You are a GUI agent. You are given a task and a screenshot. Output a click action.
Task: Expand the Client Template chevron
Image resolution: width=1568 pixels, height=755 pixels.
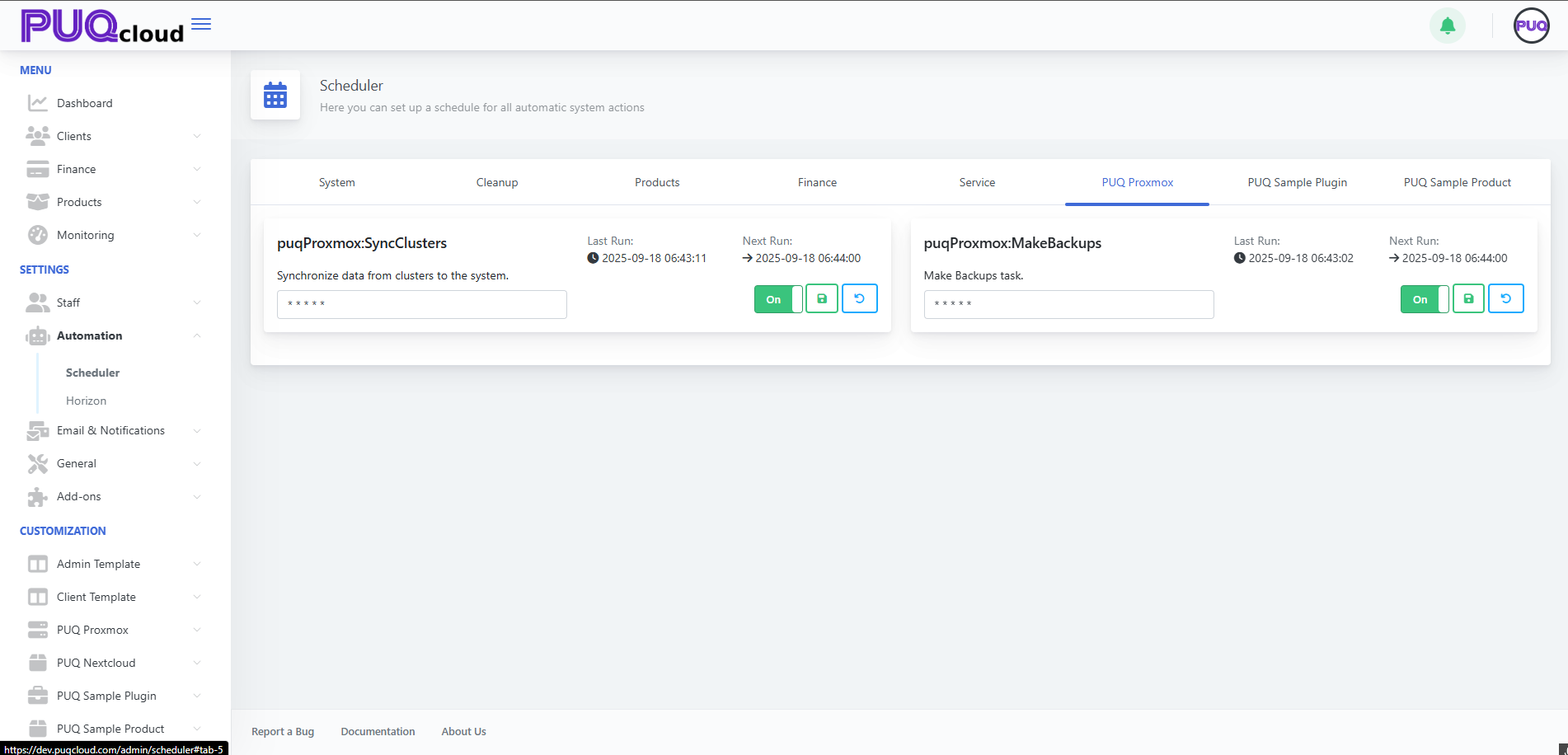point(197,597)
